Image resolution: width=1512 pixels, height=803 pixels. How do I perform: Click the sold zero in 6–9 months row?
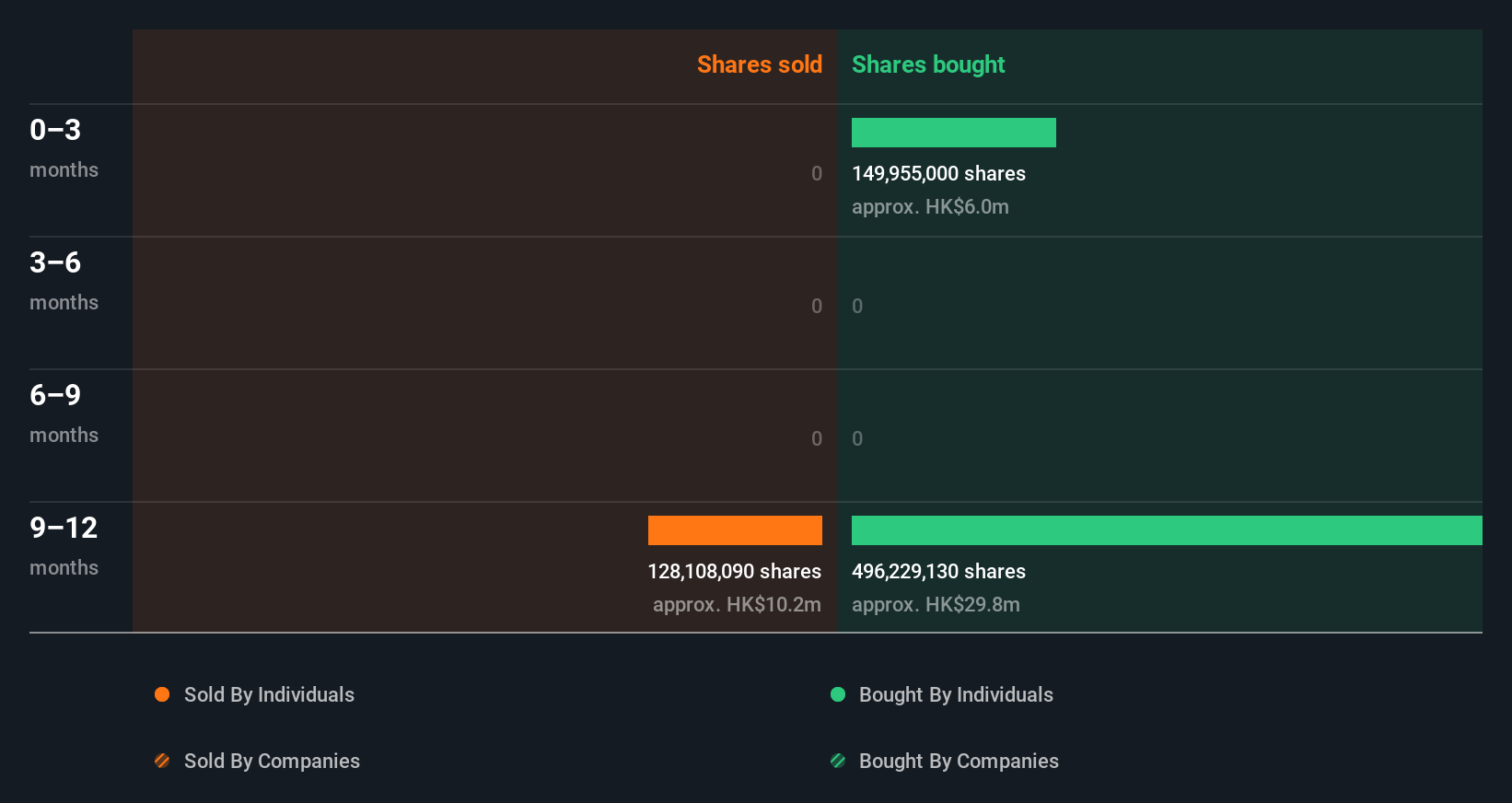pyautogui.click(x=817, y=439)
